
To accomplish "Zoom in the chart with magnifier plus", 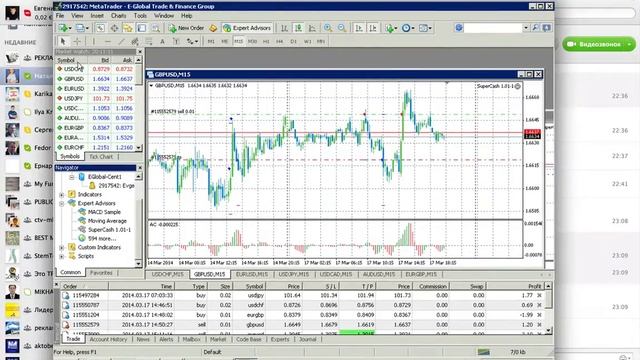I will 328,28.
